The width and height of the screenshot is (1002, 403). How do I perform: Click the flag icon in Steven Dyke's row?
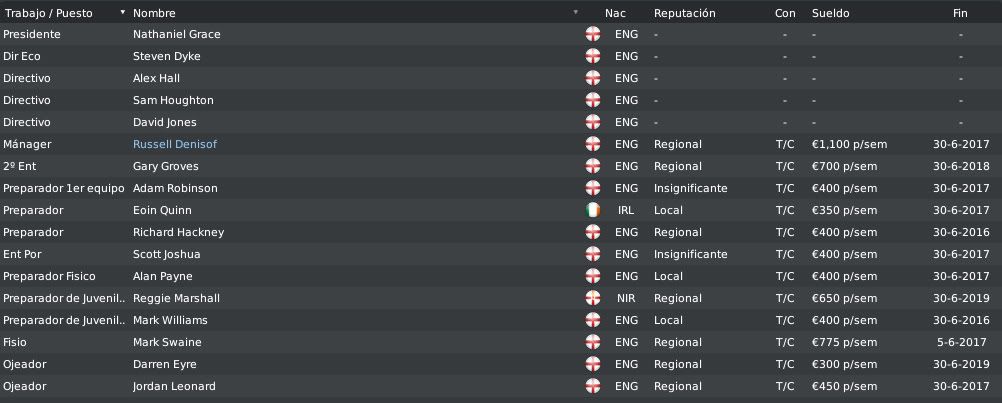[593, 56]
